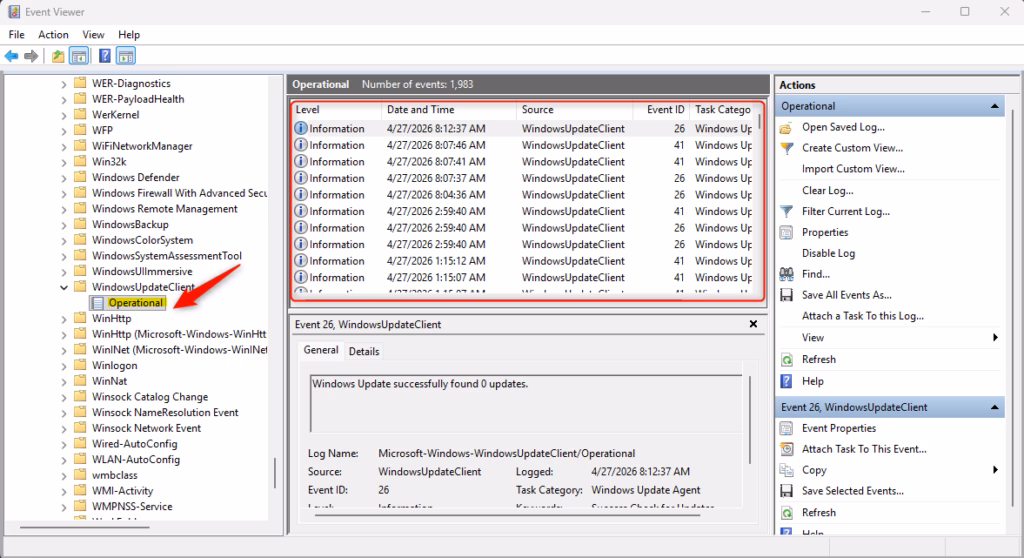The height and width of the screenshot is (558, 1024).
Task: Sort by Source column header
Action: click(x=574, y=110)
